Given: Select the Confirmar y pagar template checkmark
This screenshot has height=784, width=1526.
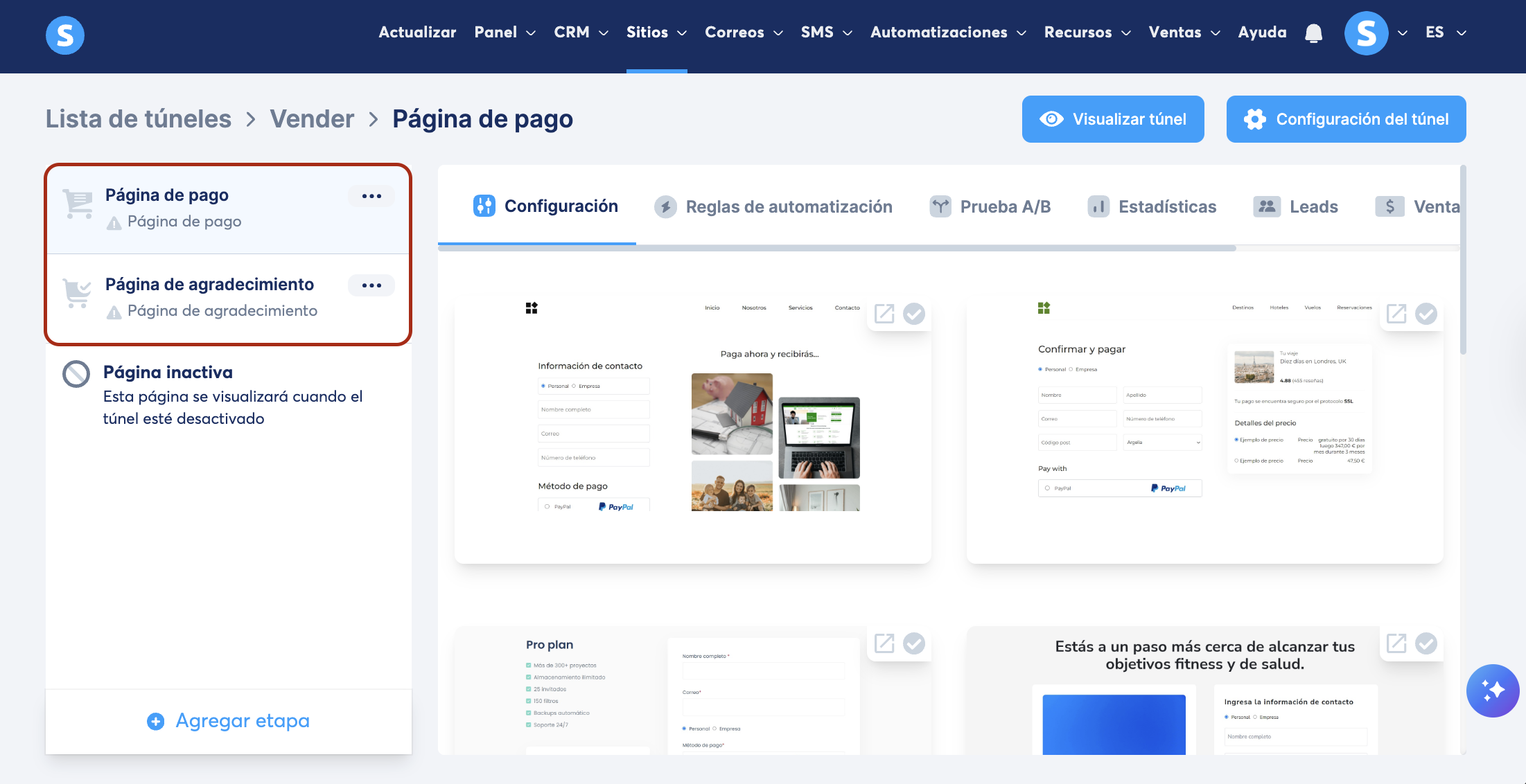Looking at the screenshot, I should point(1426,314).
